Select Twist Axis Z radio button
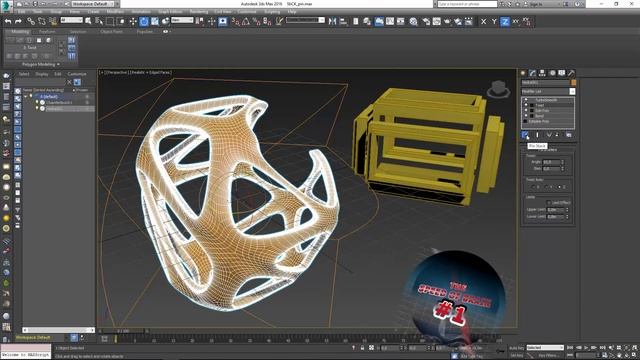 point(560,187)
